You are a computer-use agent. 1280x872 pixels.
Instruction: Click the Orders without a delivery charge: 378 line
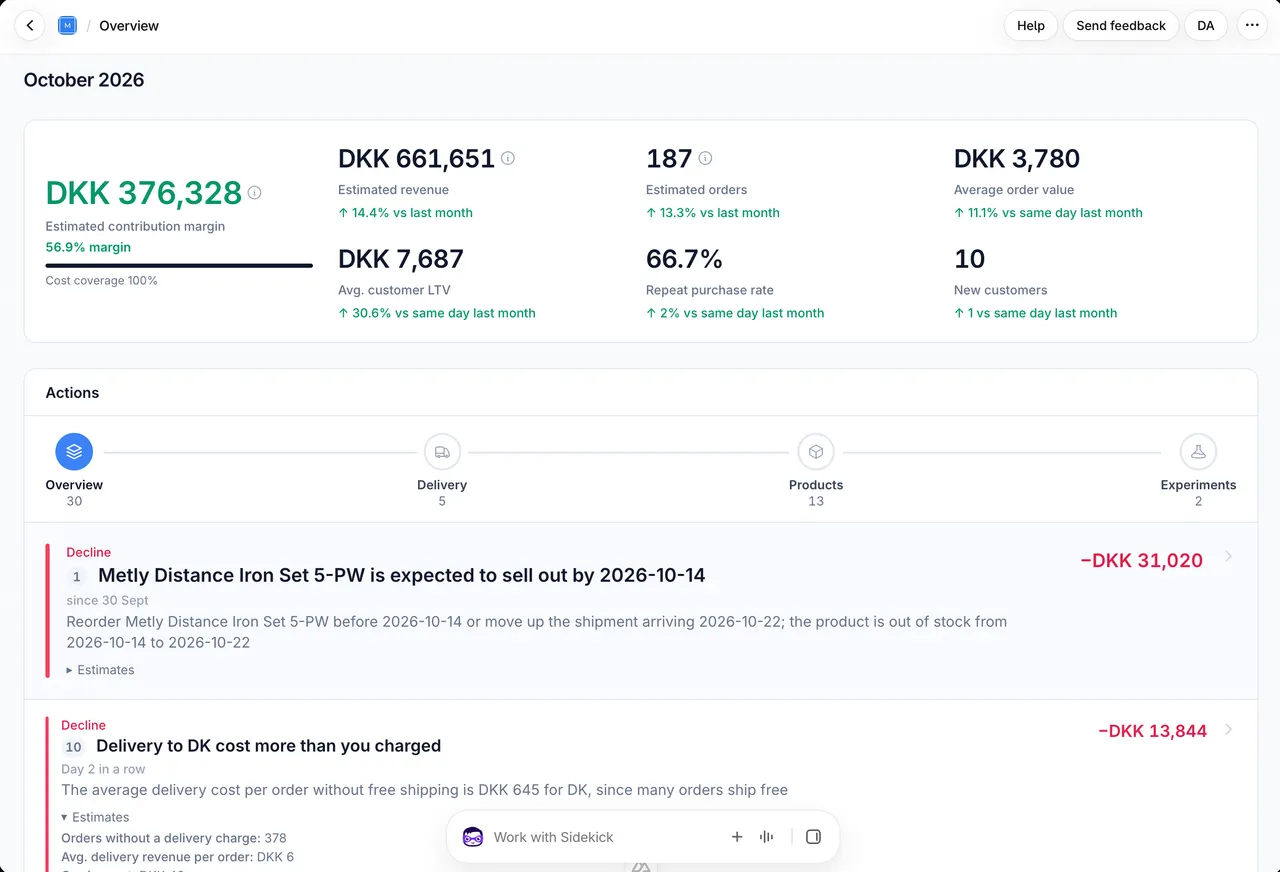[174, 838]
